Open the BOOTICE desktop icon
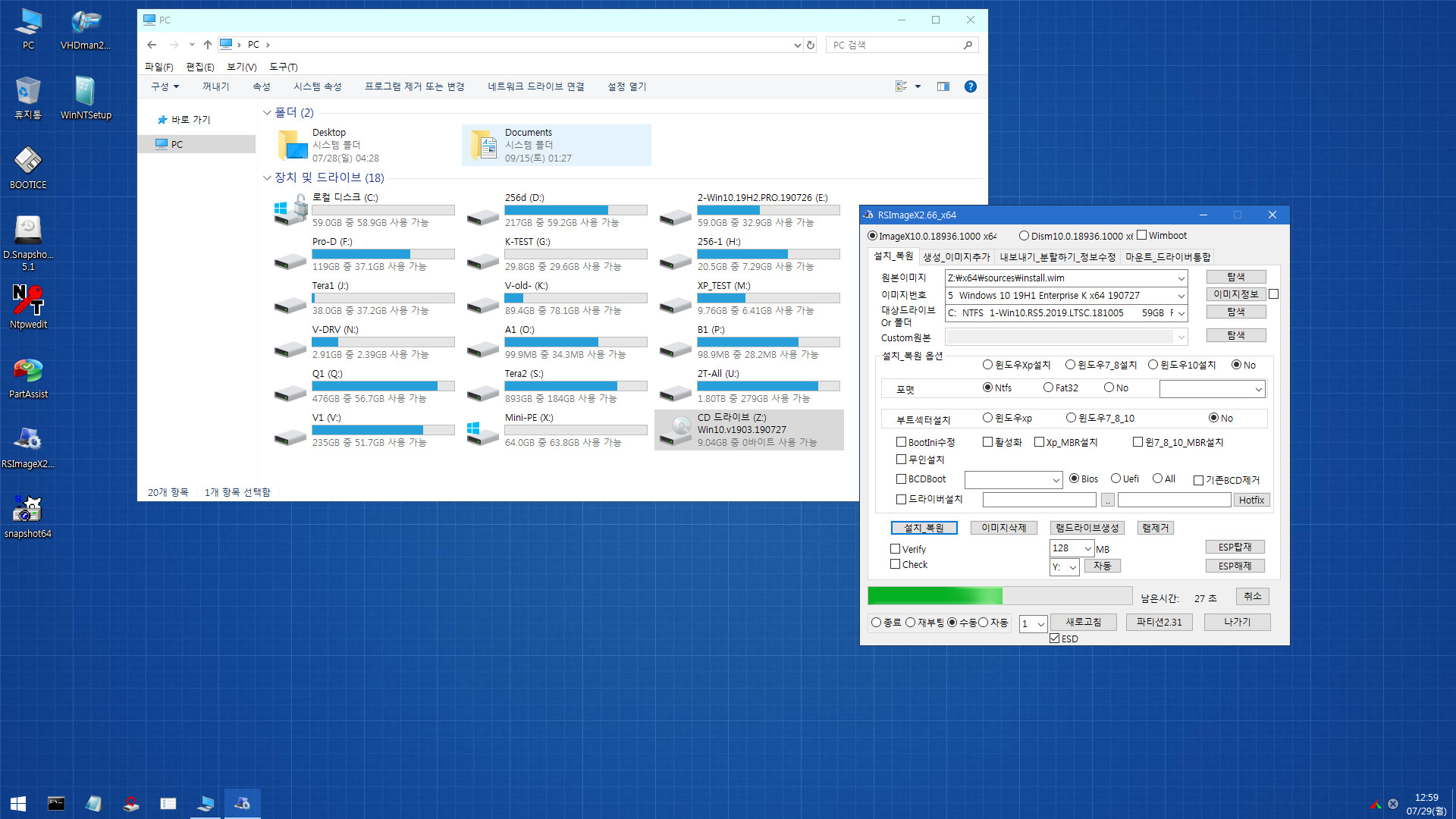Viewport: 1456px width, 819px height. [x=28, y=168]
